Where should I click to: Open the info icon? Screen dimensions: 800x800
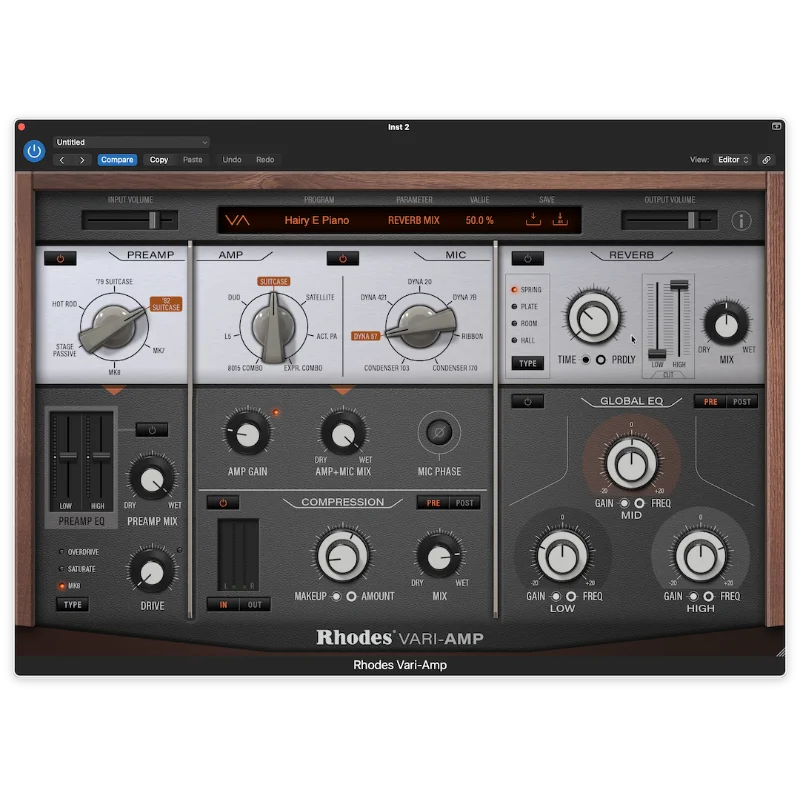[x=741, y=220]
